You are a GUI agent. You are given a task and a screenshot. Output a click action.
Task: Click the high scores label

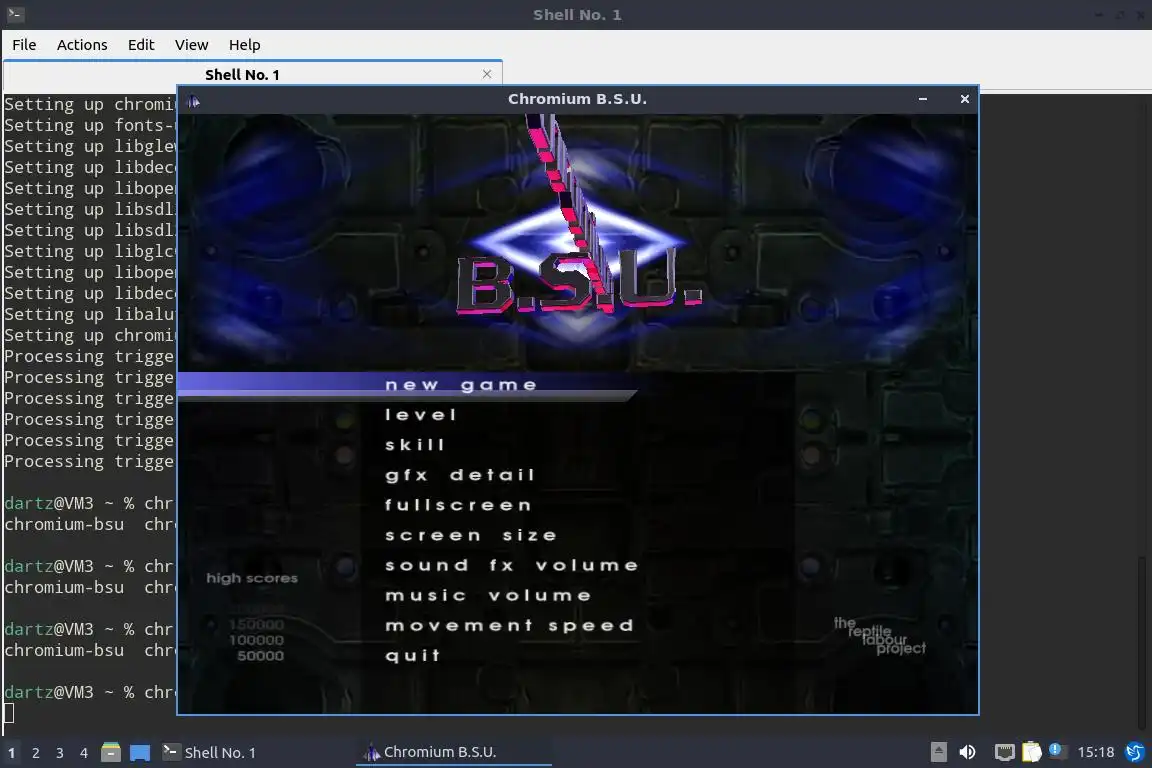252,578
